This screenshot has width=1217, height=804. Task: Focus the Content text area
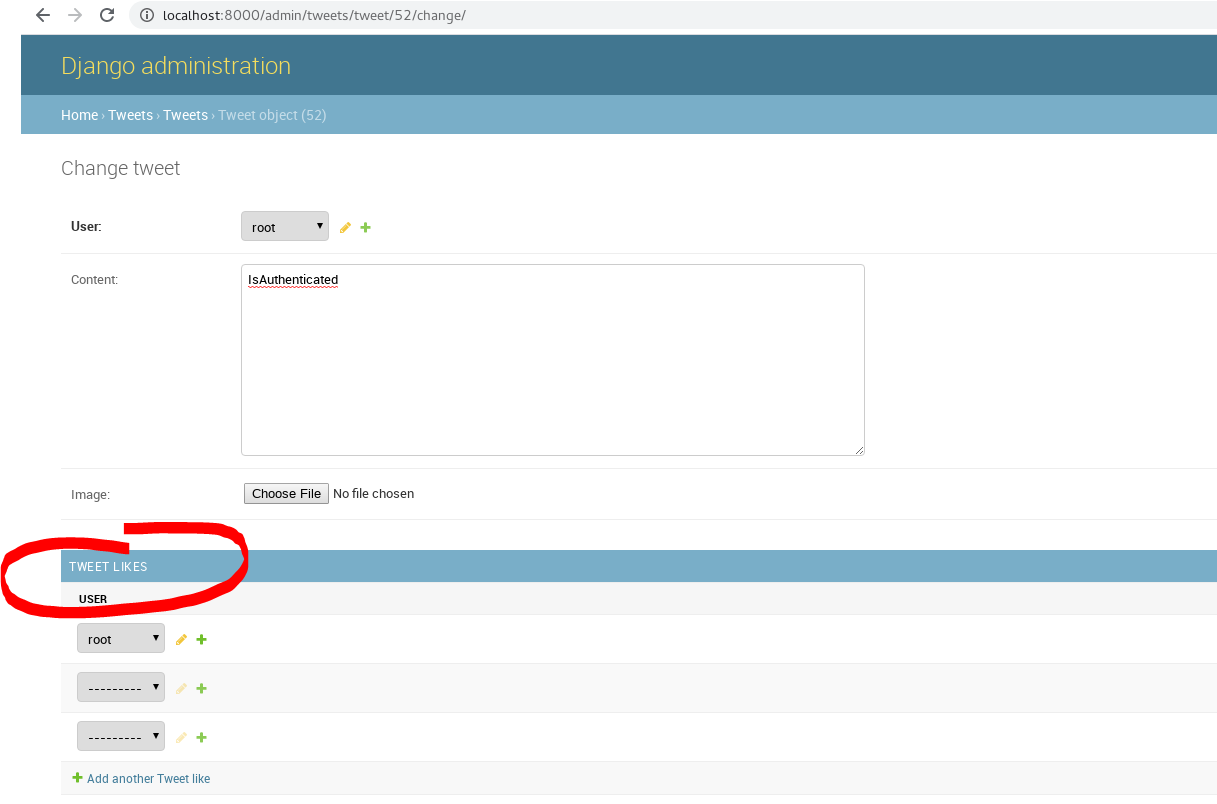[x=552, y=360]
